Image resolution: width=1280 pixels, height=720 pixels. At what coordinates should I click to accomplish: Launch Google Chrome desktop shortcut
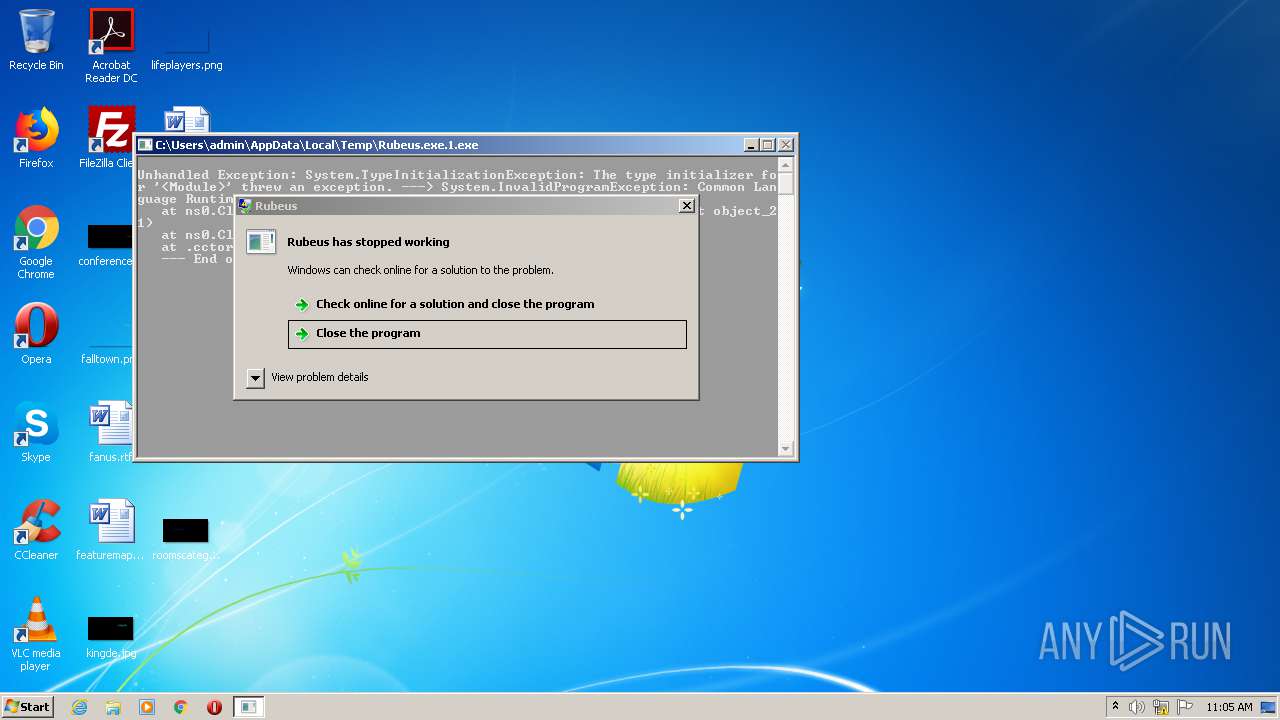click(x=36, y=242)
